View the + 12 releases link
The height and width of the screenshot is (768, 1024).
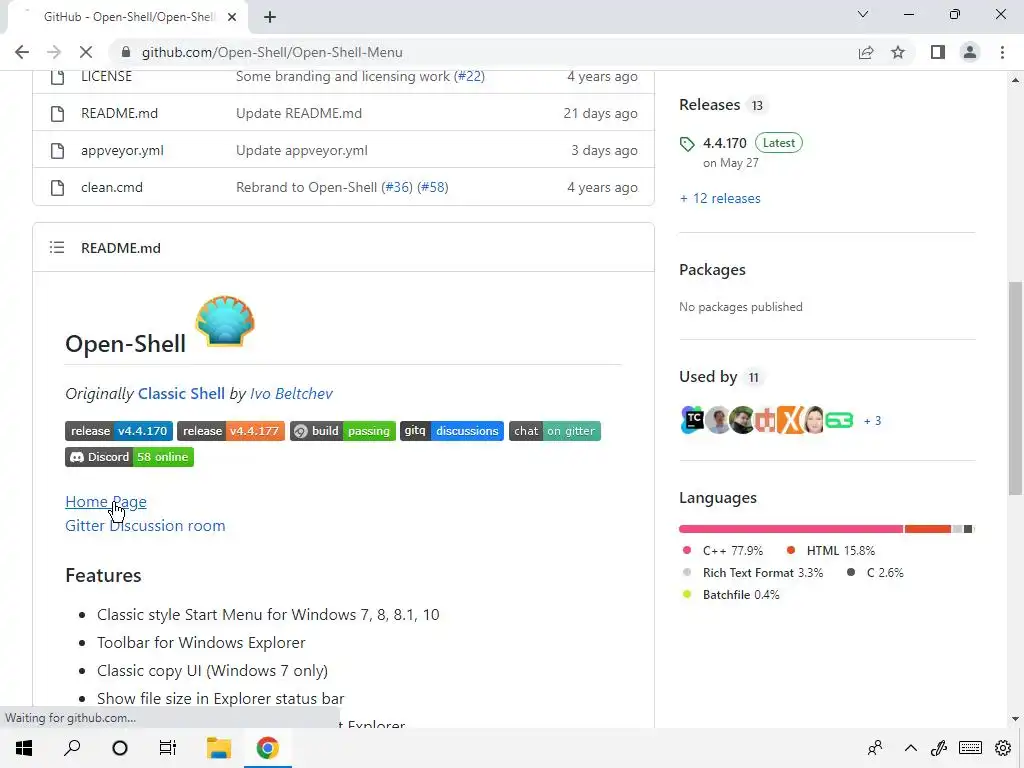coord(720,199)
